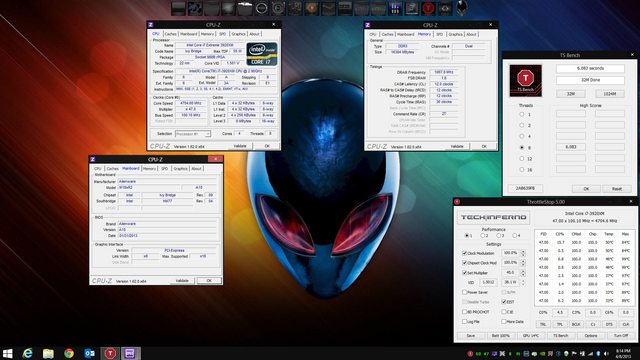Open the taskbar clock and date
The height and width of the screenshot is (360, 640).
[623, 353]
